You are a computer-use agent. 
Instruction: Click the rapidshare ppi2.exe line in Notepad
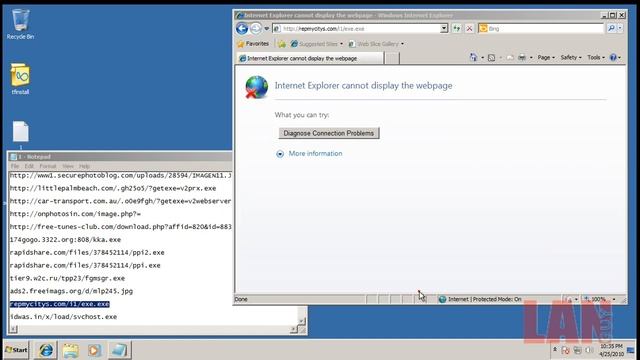click(87, 253)
